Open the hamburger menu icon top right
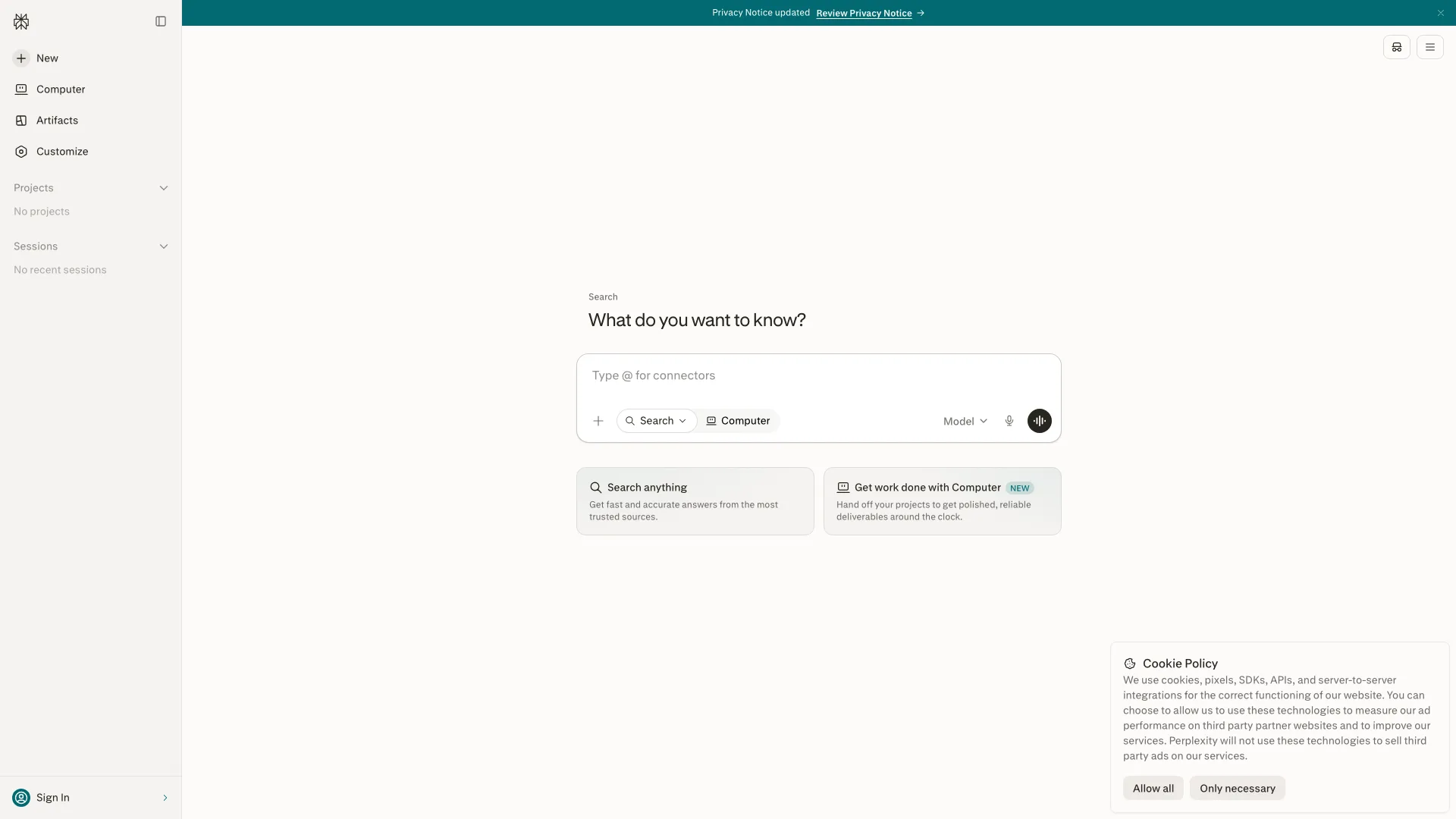The height and width of the screenshot is (819, 1456). [1430, 47]
